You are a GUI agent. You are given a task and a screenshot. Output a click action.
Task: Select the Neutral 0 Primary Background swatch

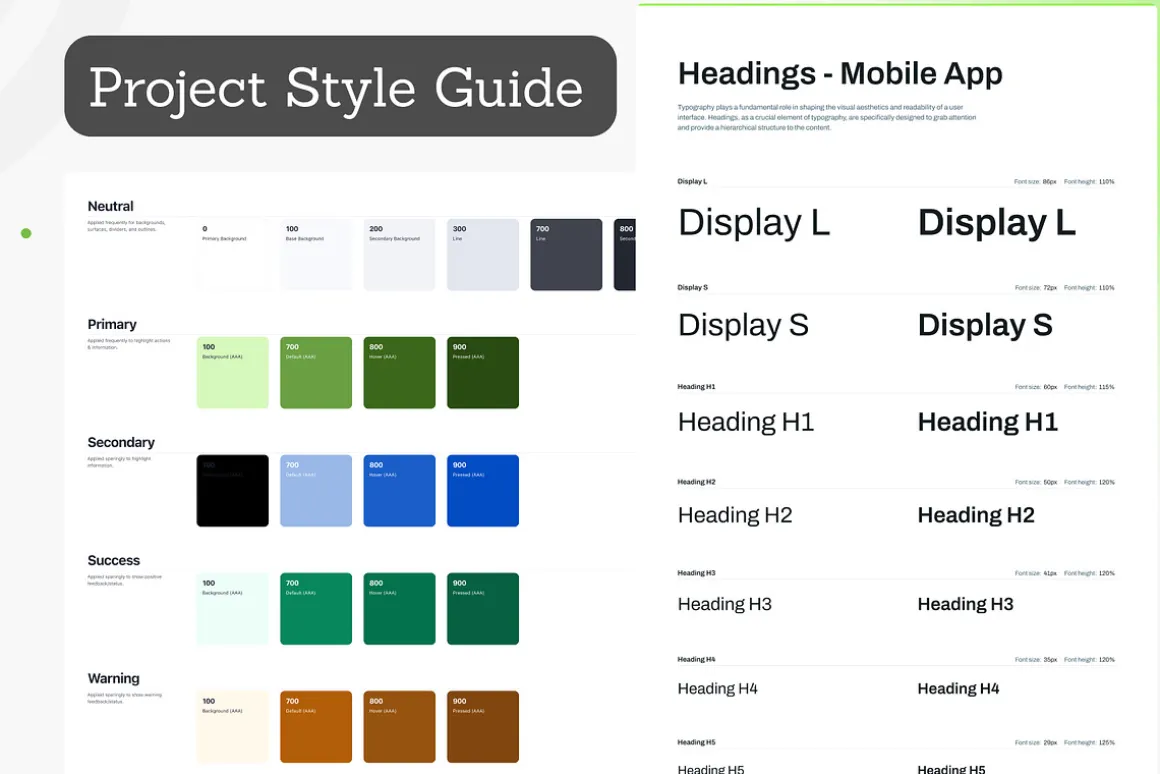coord(232,255)
